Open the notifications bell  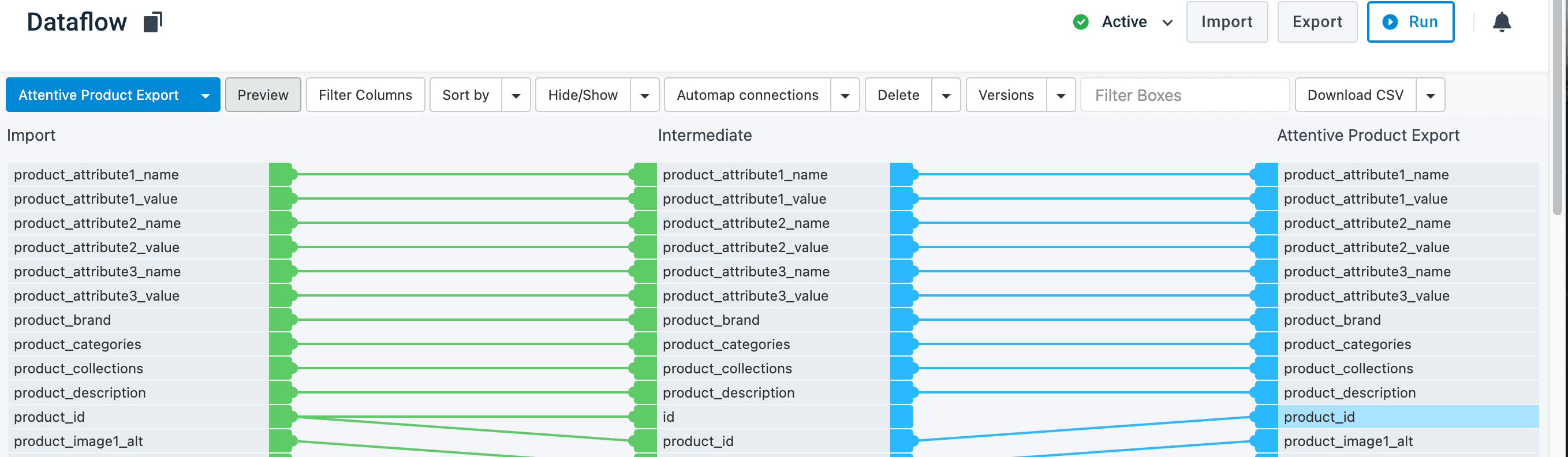point(1501,23)
